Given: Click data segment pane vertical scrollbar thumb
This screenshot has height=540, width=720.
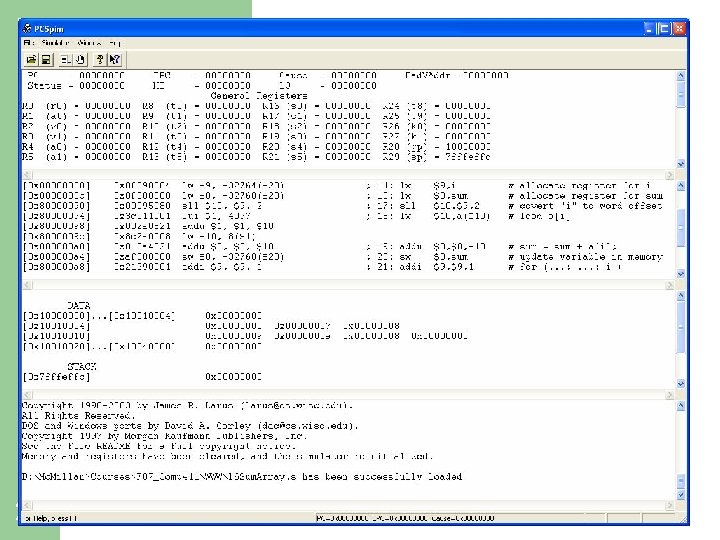Looking at the screenshot, I should [x=681, y=327].
